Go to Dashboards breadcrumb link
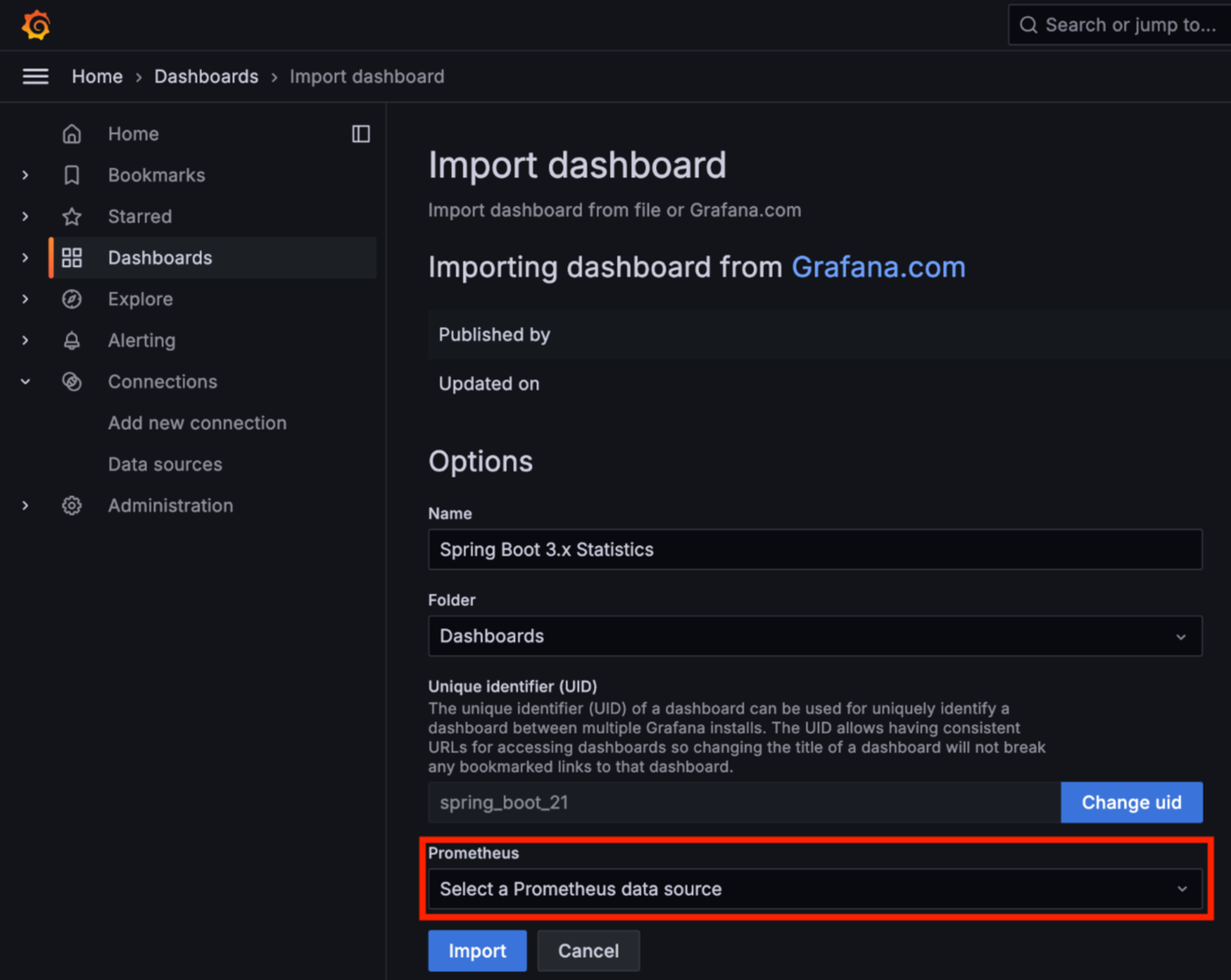Viewport: 1231px width, 980px height. [x=206, y=76]
